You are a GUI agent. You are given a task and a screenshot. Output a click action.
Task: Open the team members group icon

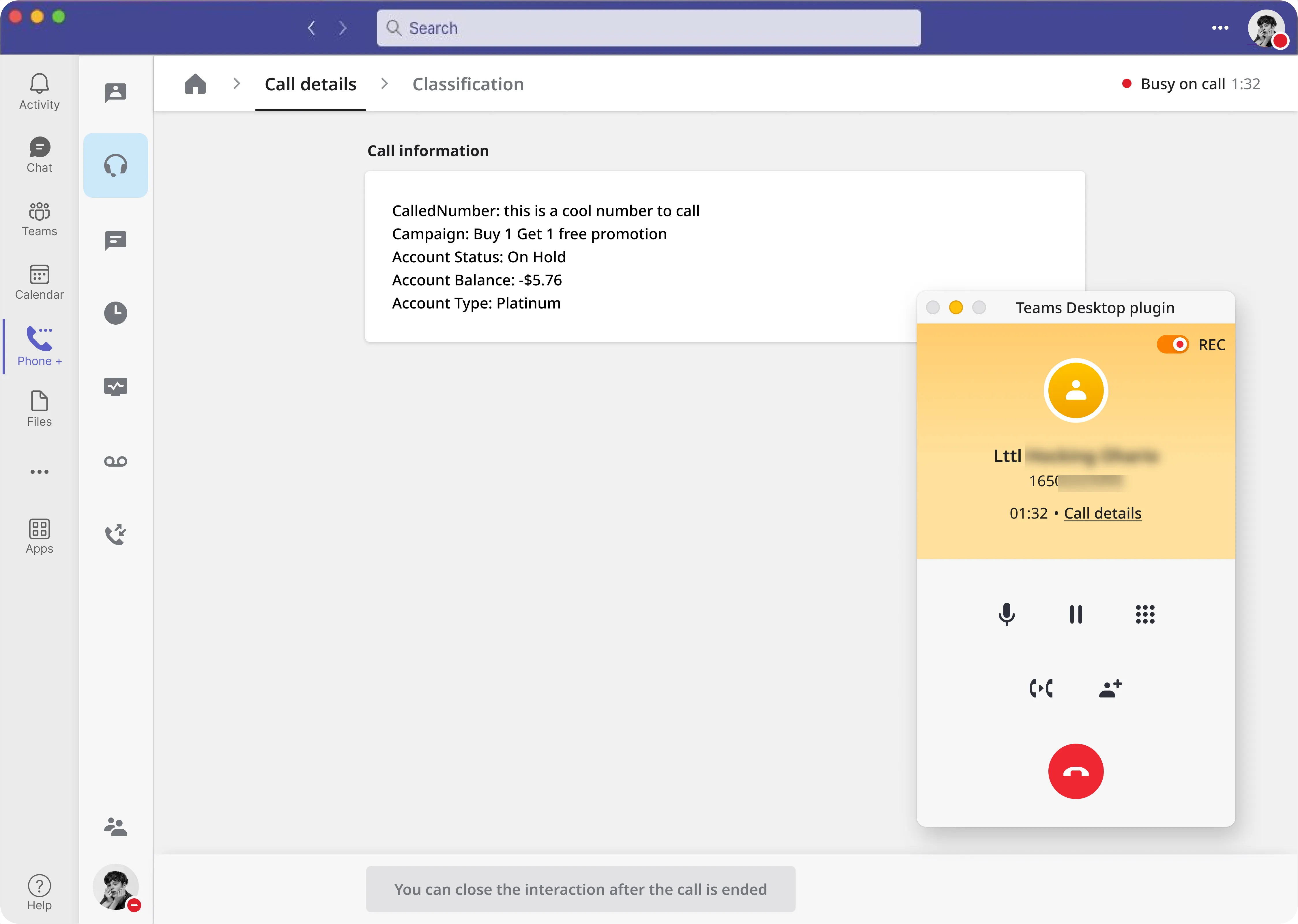[115, 827]
